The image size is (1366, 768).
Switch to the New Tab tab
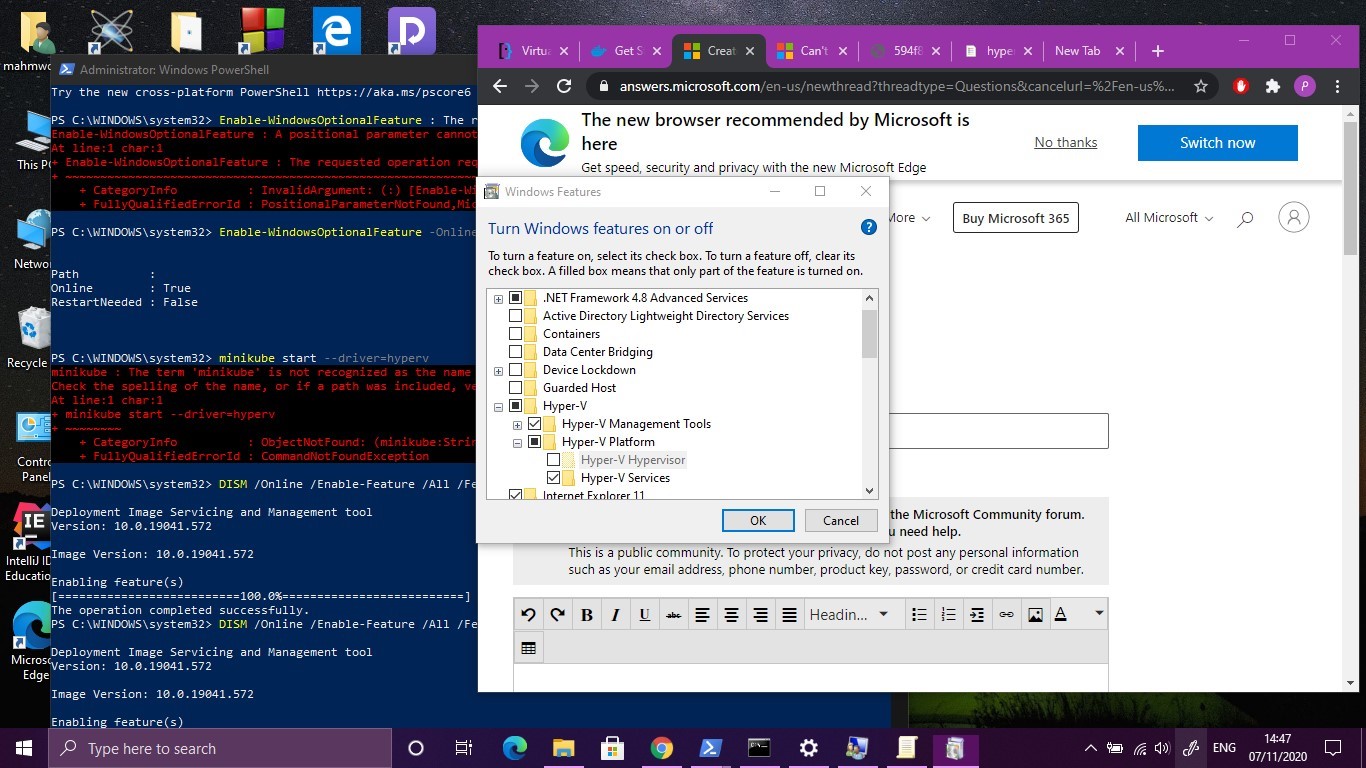pyautogui.click(x=1090, y=51)
